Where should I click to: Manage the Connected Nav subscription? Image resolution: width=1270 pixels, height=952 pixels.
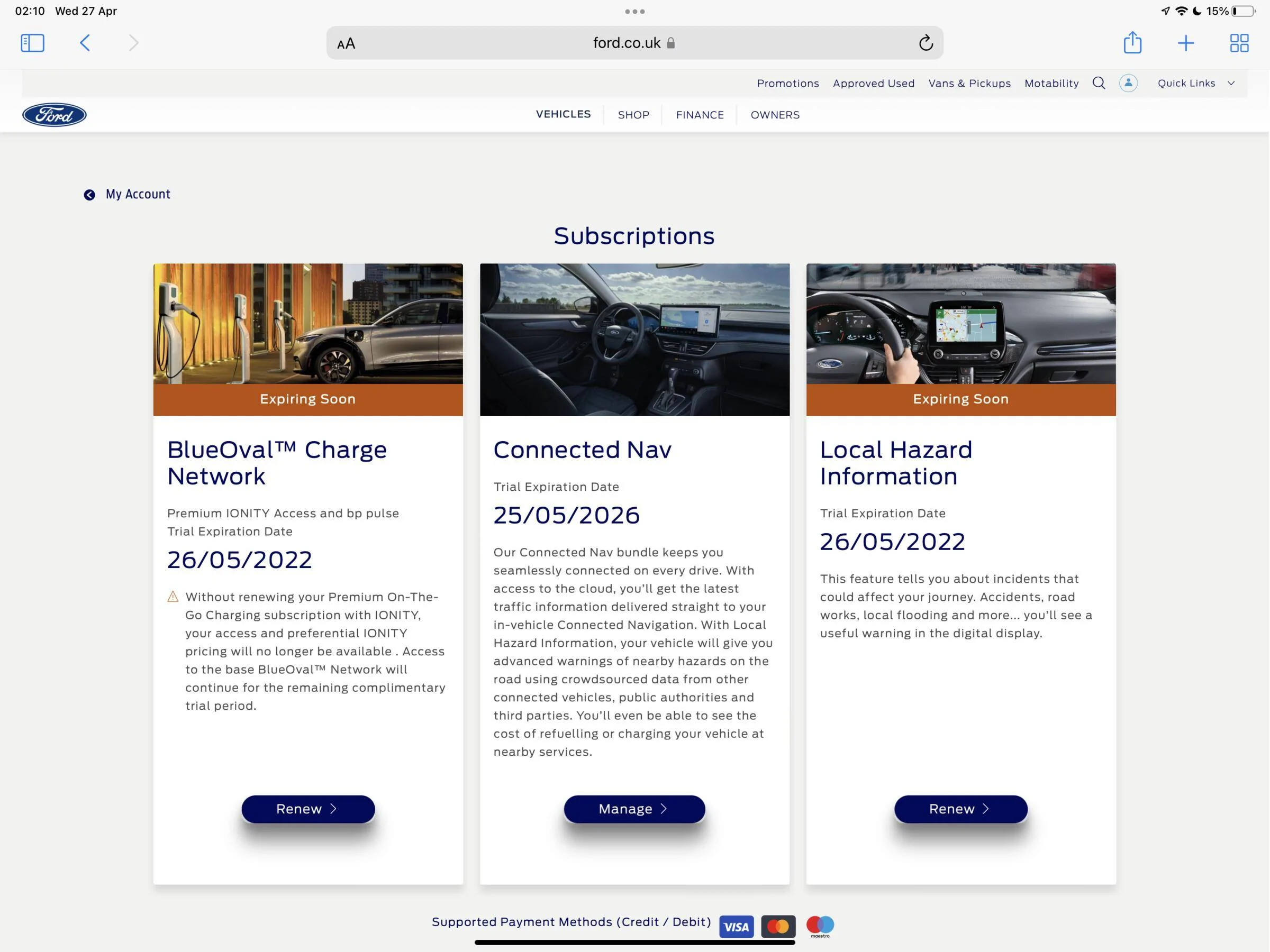634,809
